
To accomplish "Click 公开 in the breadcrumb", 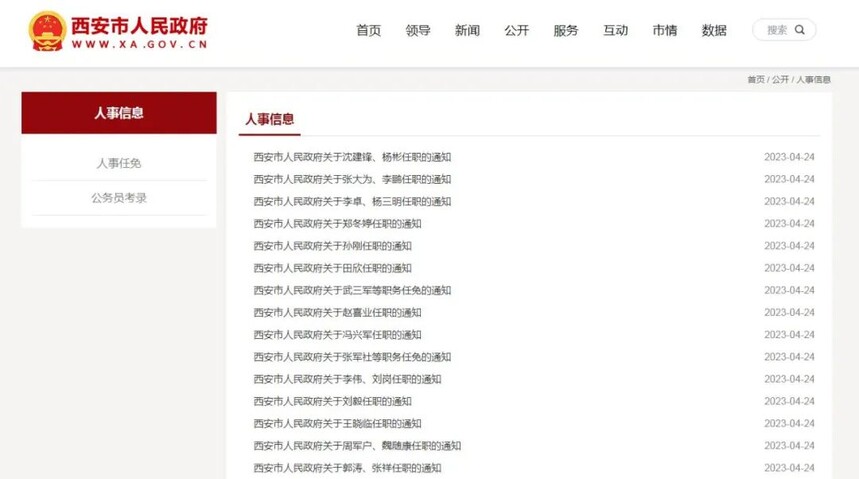I will coord(780,79).
